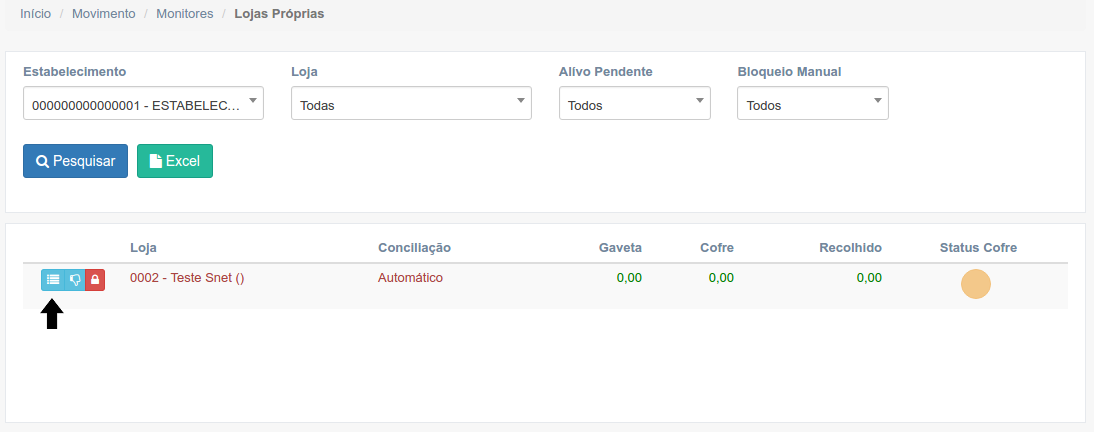
Task: Expand the Bloqueio Manual dropdown
Action: click(x=812, y=104)
